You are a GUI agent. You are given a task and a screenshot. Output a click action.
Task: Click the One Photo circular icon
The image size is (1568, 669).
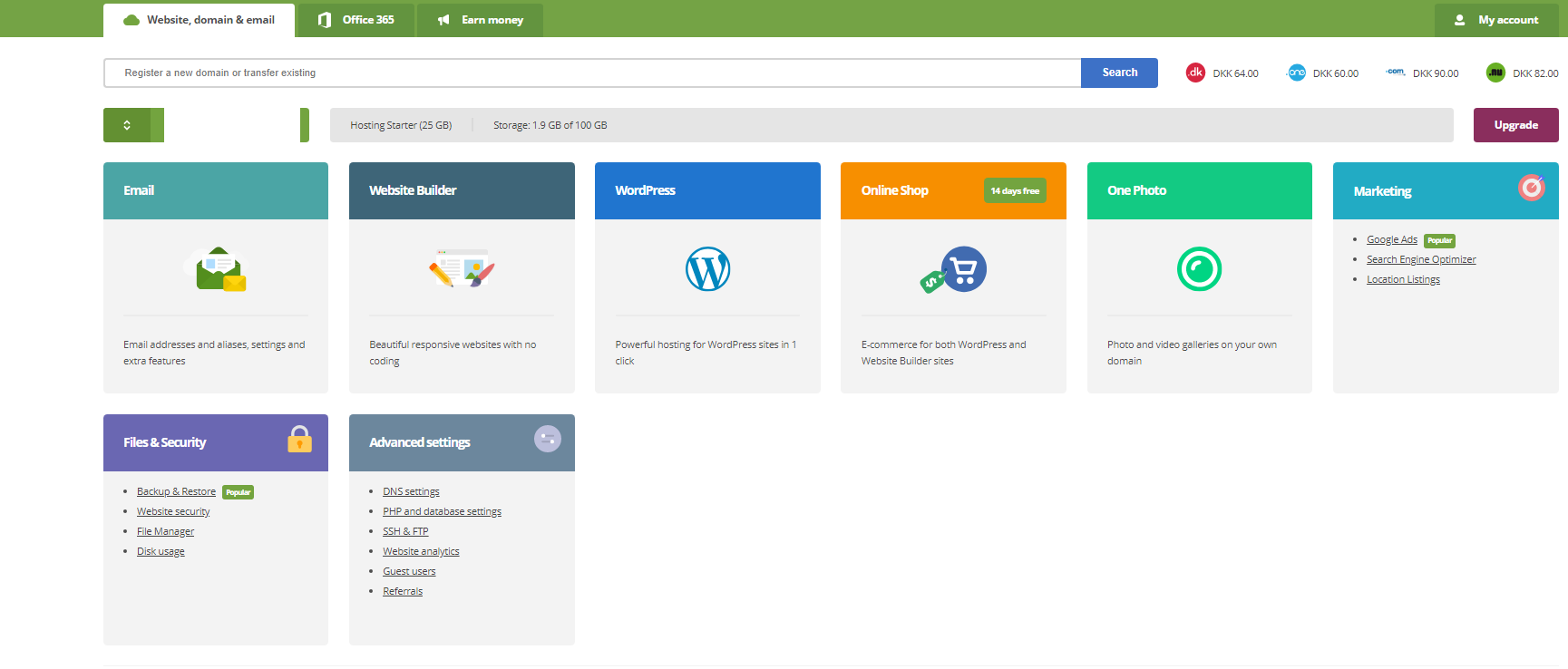(x=1199, y=269)
